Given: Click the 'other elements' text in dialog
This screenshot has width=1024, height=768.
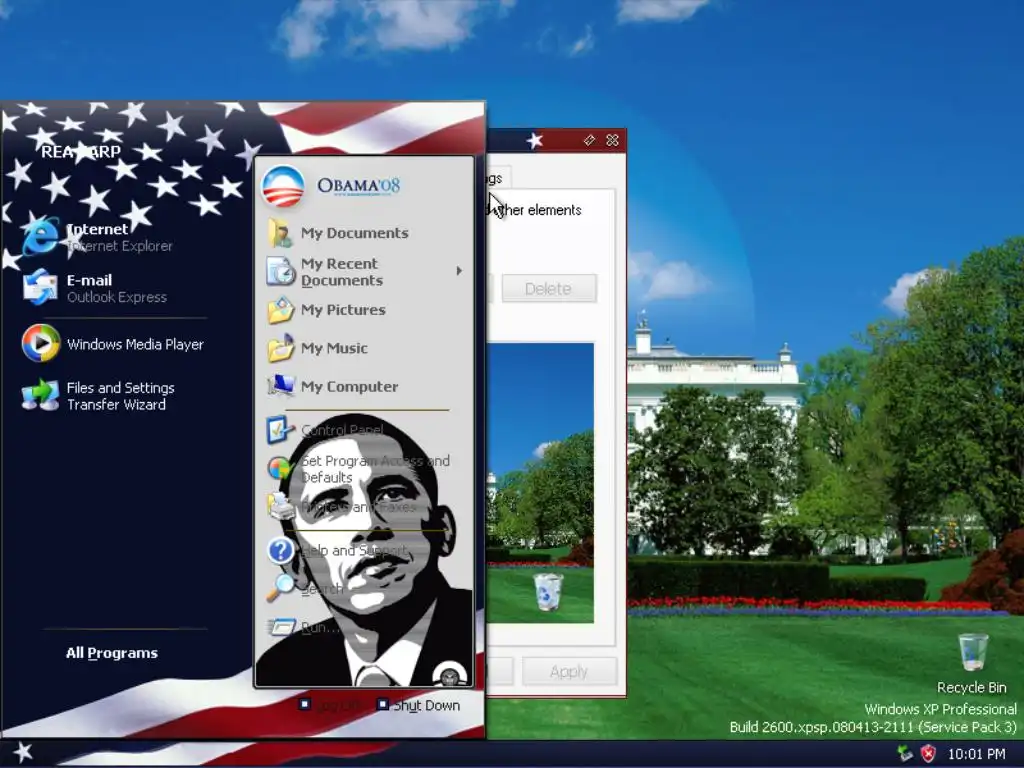Looking at the screenshot, I should (x=542, y=210).
